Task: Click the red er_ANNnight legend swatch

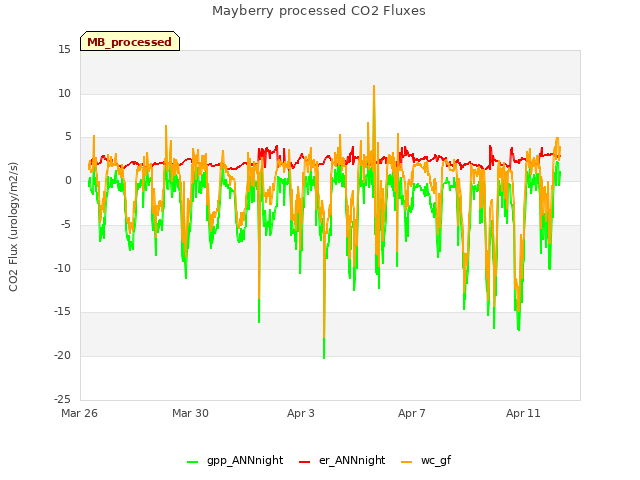Action: (x=304, y=462)
